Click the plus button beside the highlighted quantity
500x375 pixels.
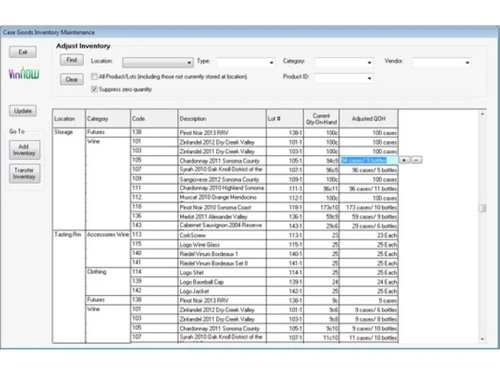coord(404,160)
